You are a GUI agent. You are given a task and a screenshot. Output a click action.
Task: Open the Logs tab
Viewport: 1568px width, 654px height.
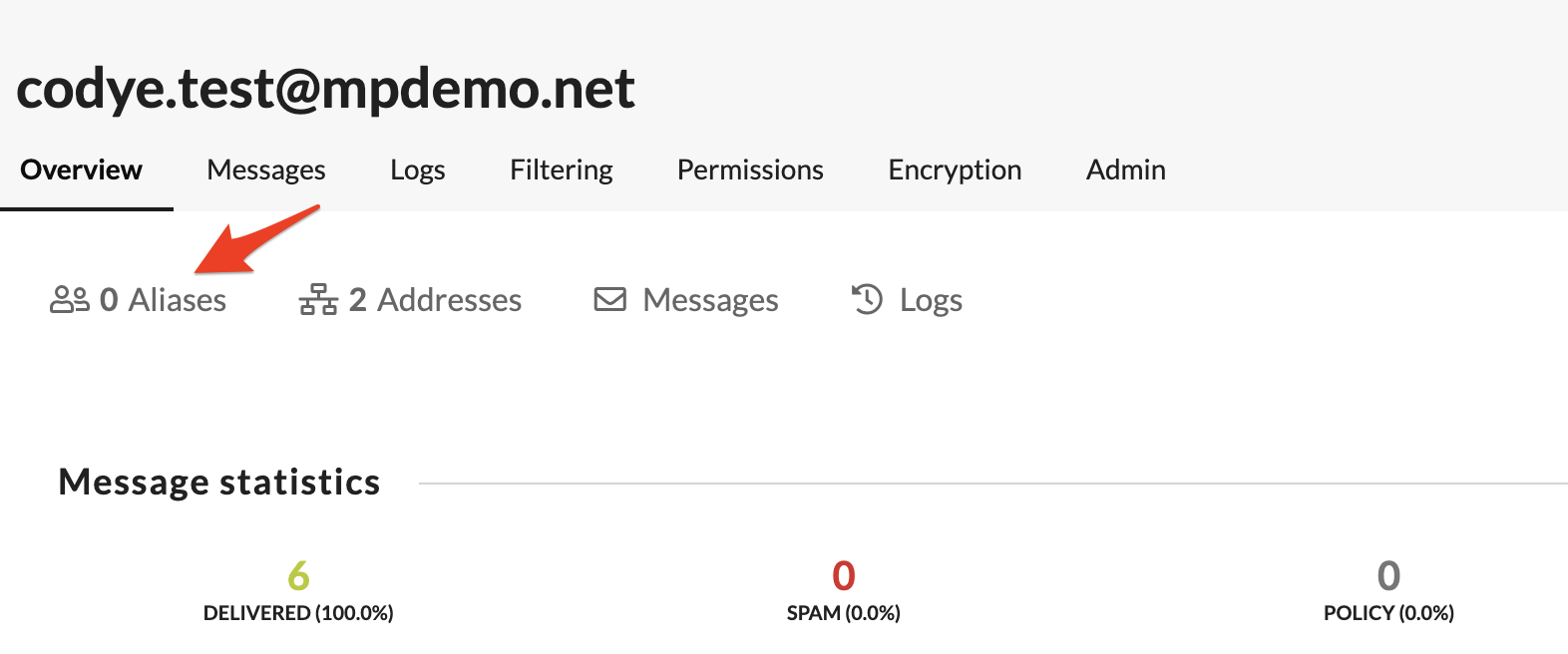tap(418, 170)
